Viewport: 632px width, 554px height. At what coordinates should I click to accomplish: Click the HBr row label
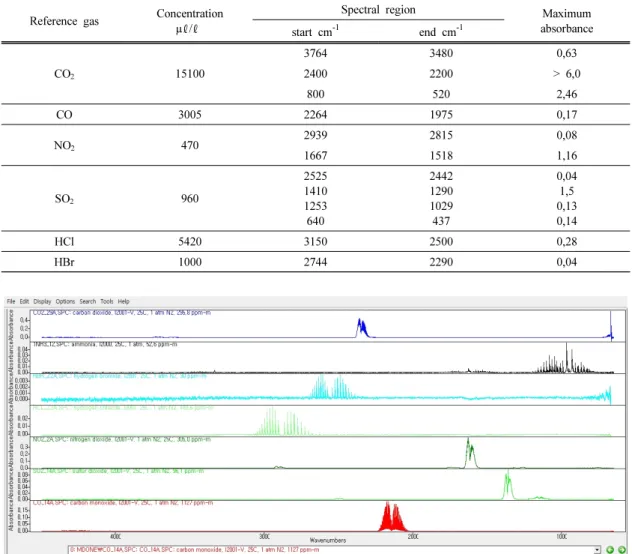click(x=64, y=262)
